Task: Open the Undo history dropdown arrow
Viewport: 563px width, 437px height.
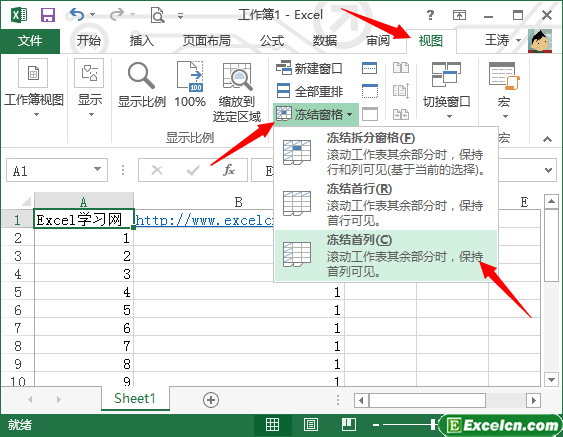Action: (x=93, y=15)
